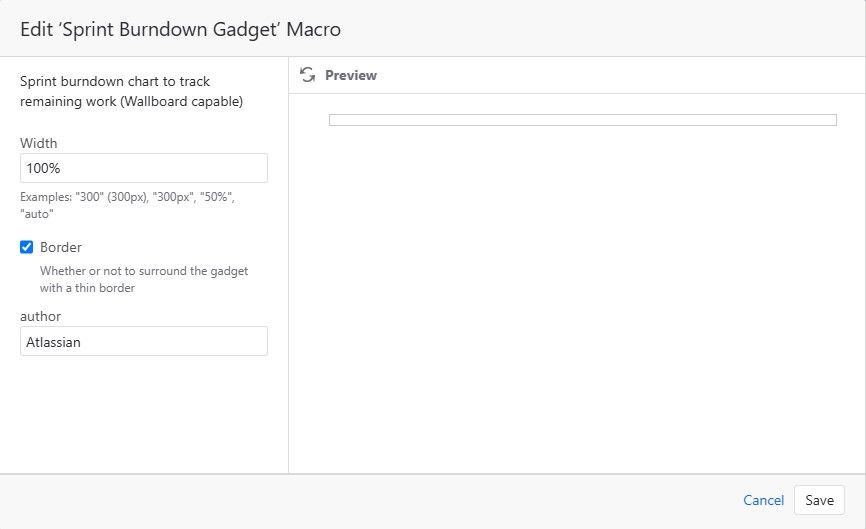This screenshot has height=529, width=866.
Task: Click the dialog footer bar left of Cancel
Action: pos(370,500)
